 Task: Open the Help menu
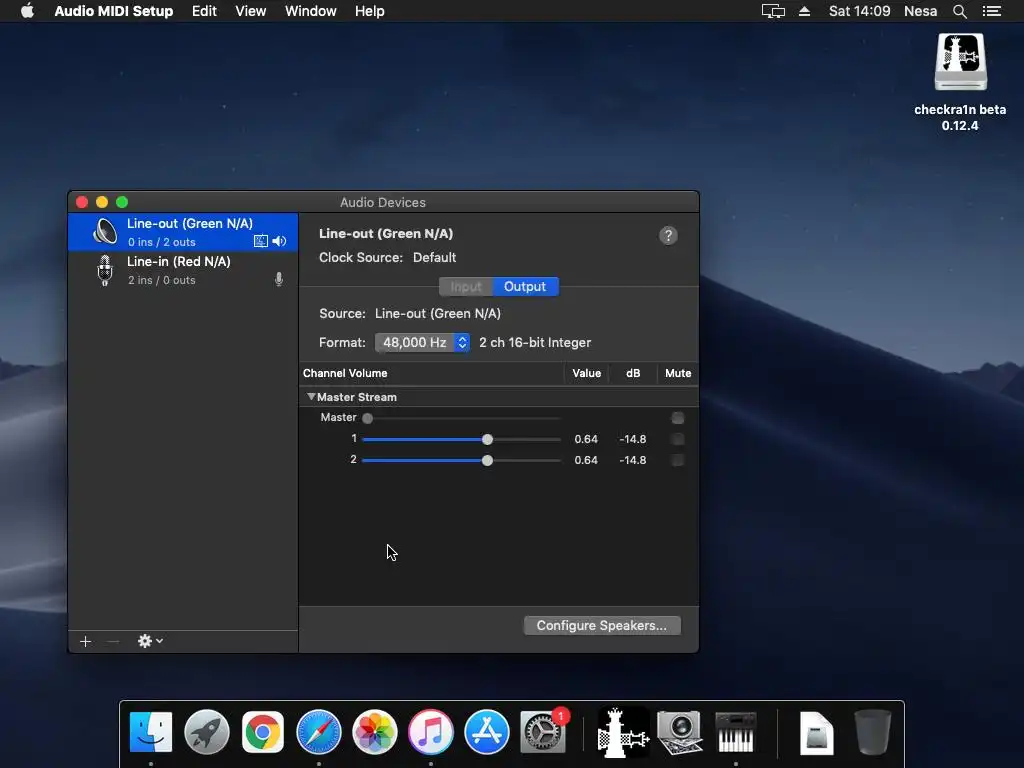coord(370,11)
